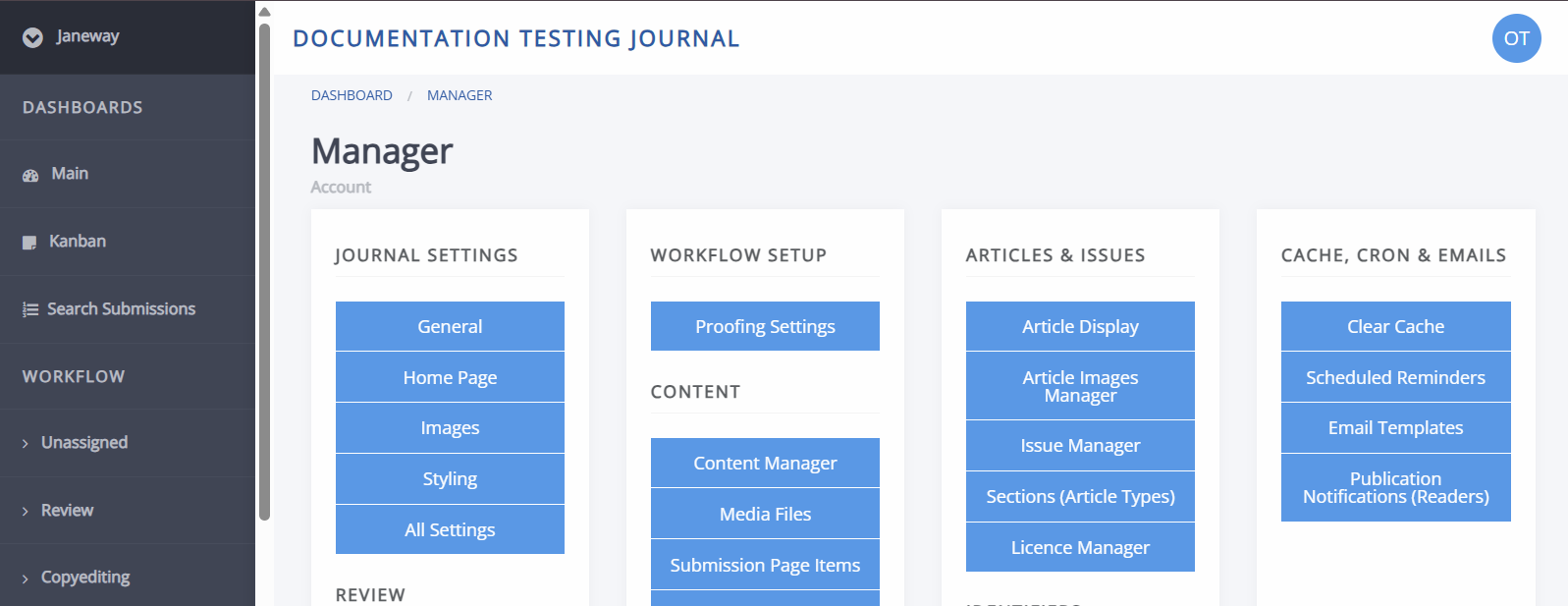Screen dimensions: 1568x606
Task: Open the Kanban menu item
Action: pos(128,242)
